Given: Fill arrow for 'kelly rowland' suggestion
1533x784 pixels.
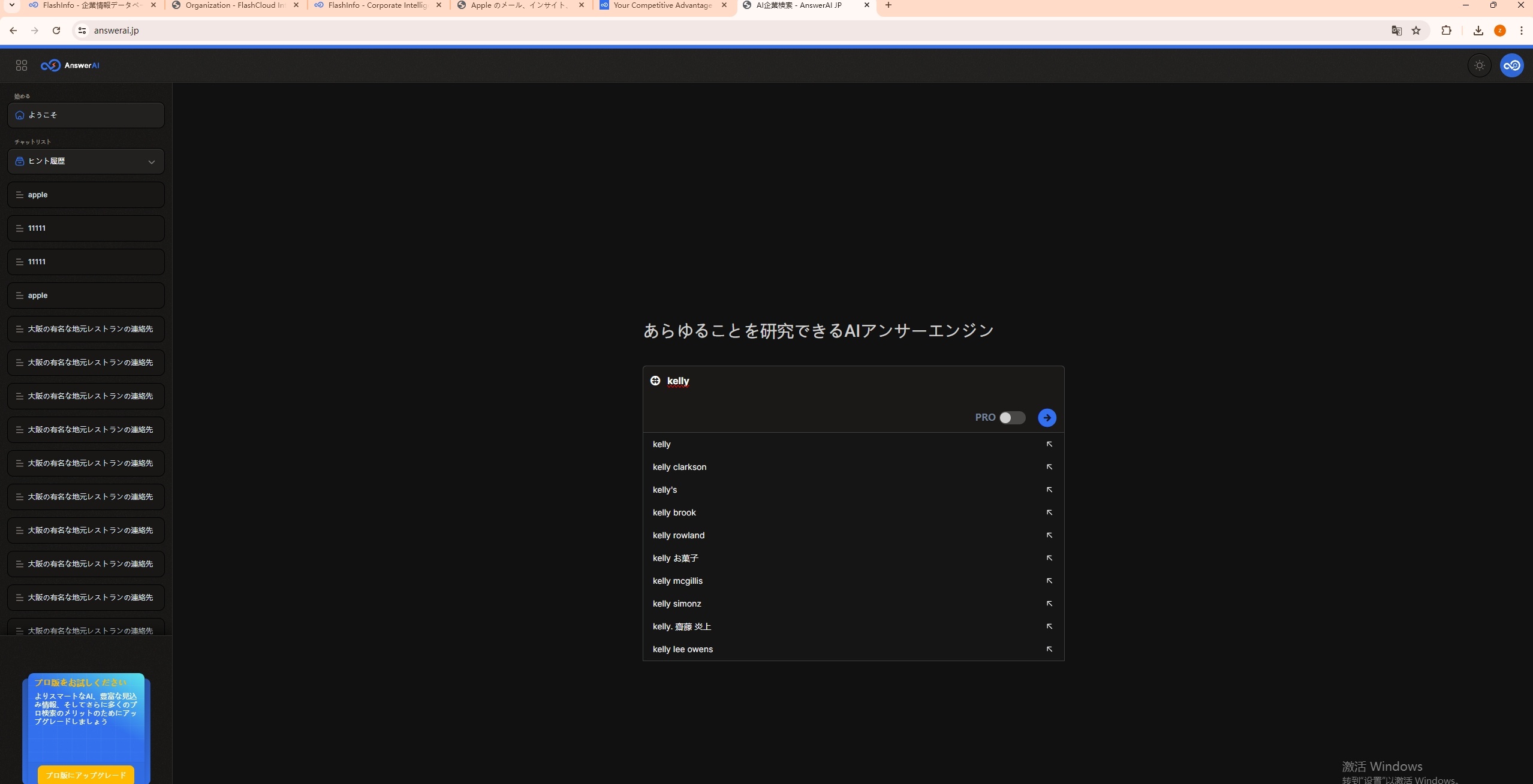Looking at the screenshot, I should click(1049, 535).
